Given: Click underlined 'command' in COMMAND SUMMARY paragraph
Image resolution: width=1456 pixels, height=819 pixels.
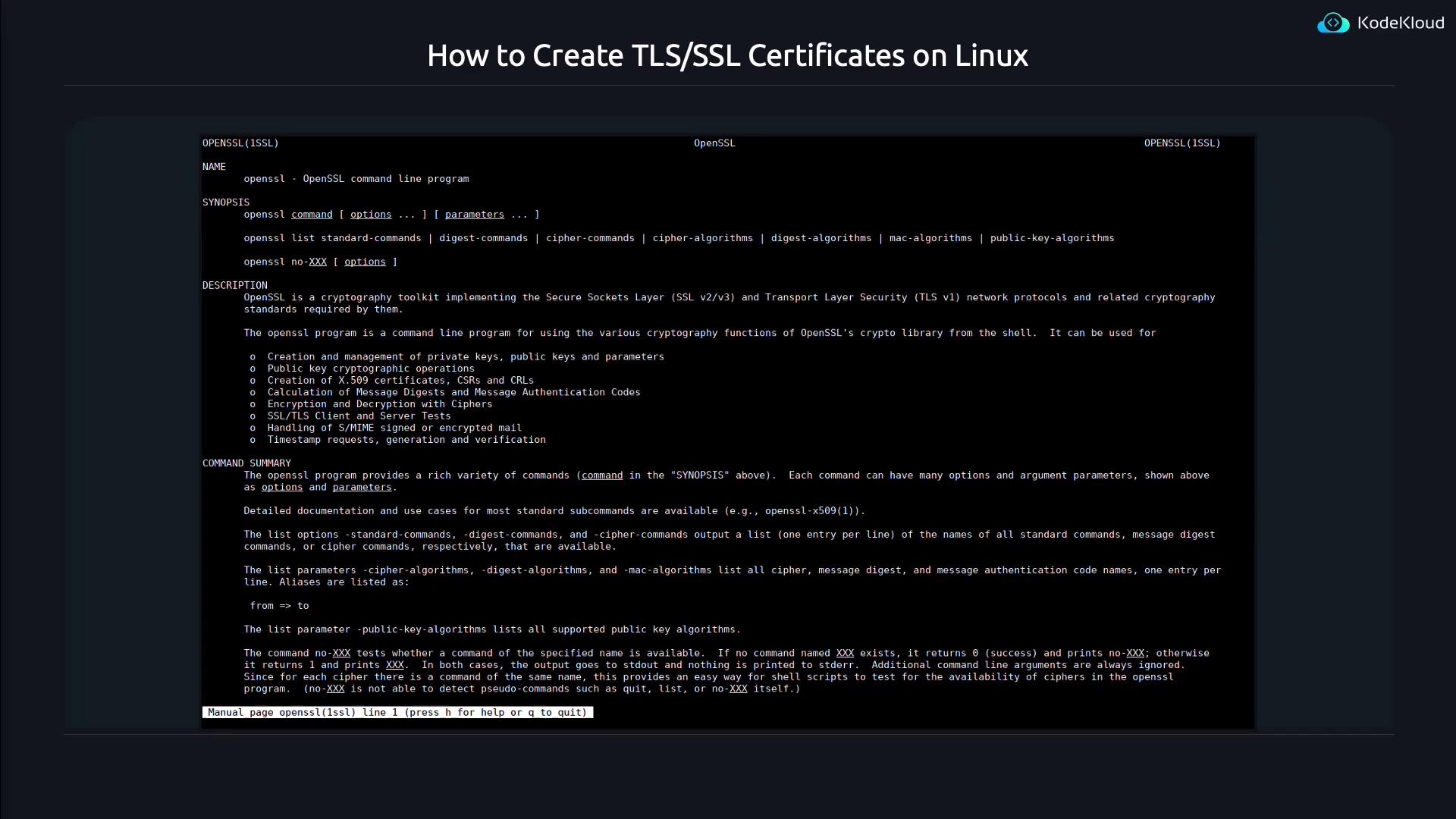Looking at the screenshot, I should coord(602,475).
